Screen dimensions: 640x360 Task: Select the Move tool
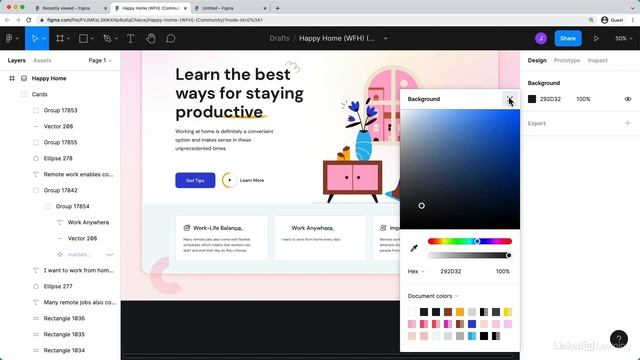click(35, 38)
